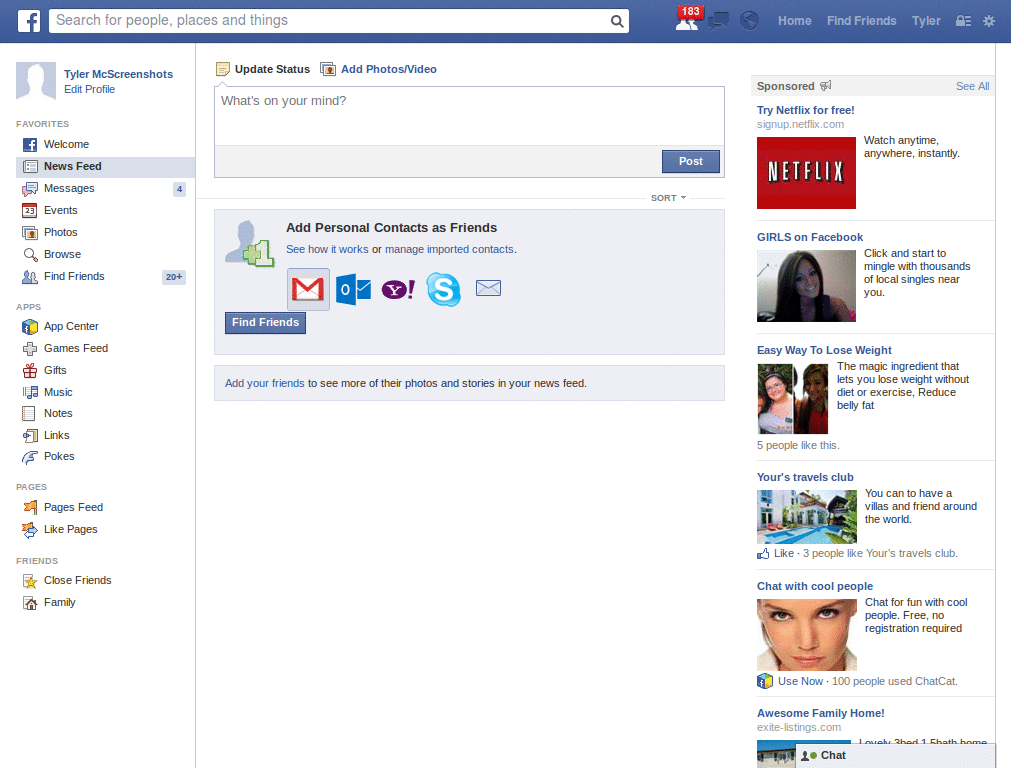This screenshot has height=768, width=1024.
Task: Focus the search input field
Action: coord(330,21)
